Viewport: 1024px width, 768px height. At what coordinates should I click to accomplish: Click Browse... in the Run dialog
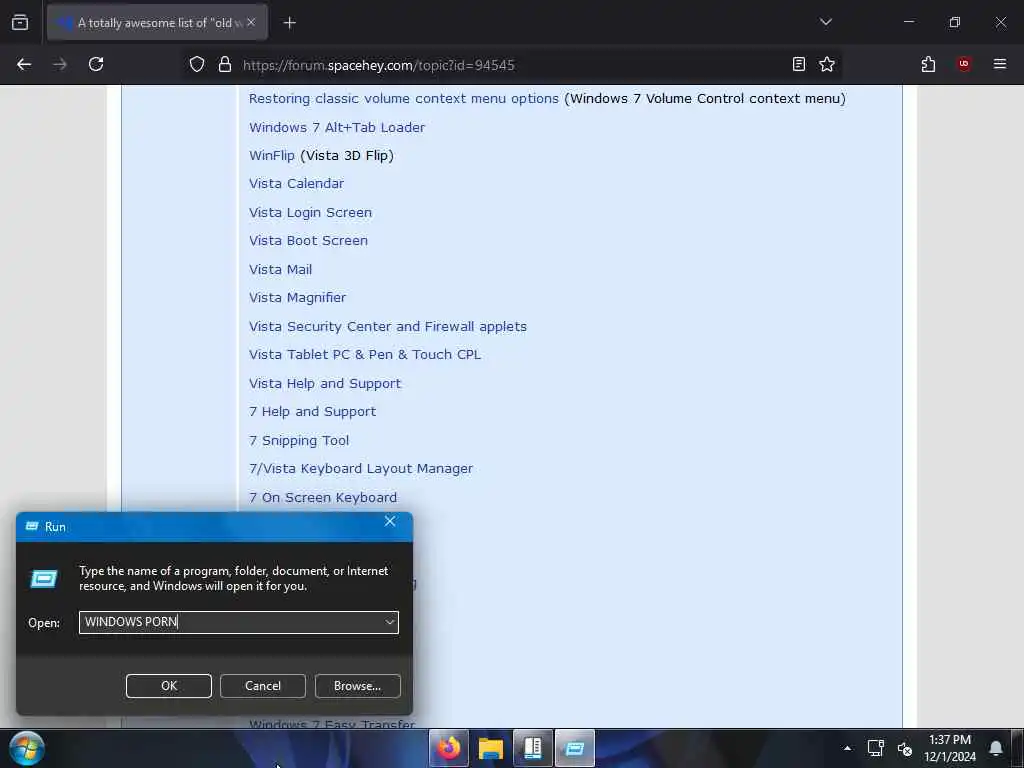click(357, 686)
